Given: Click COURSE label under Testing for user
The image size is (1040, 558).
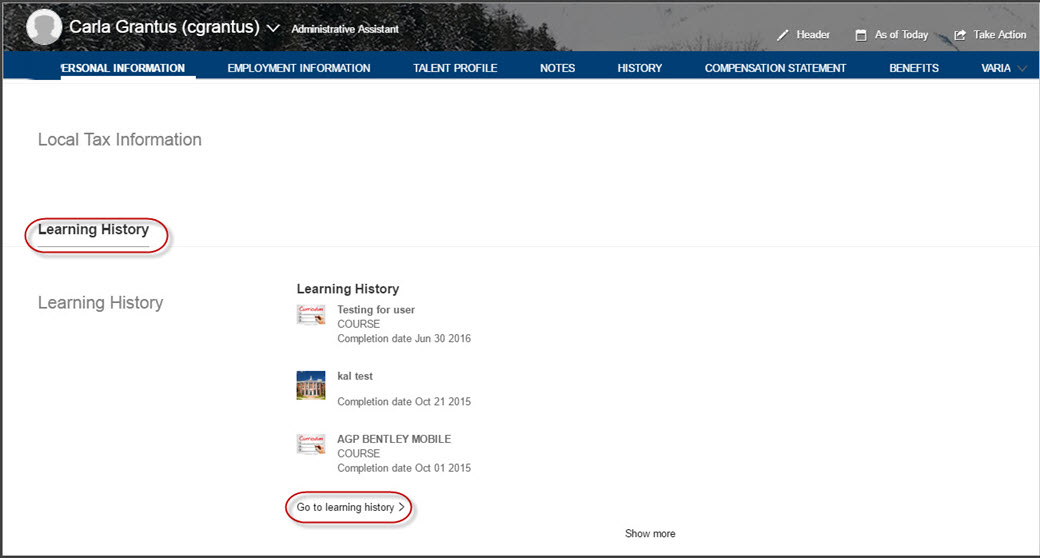Looking at the screenshot, I should coord(358,324).
